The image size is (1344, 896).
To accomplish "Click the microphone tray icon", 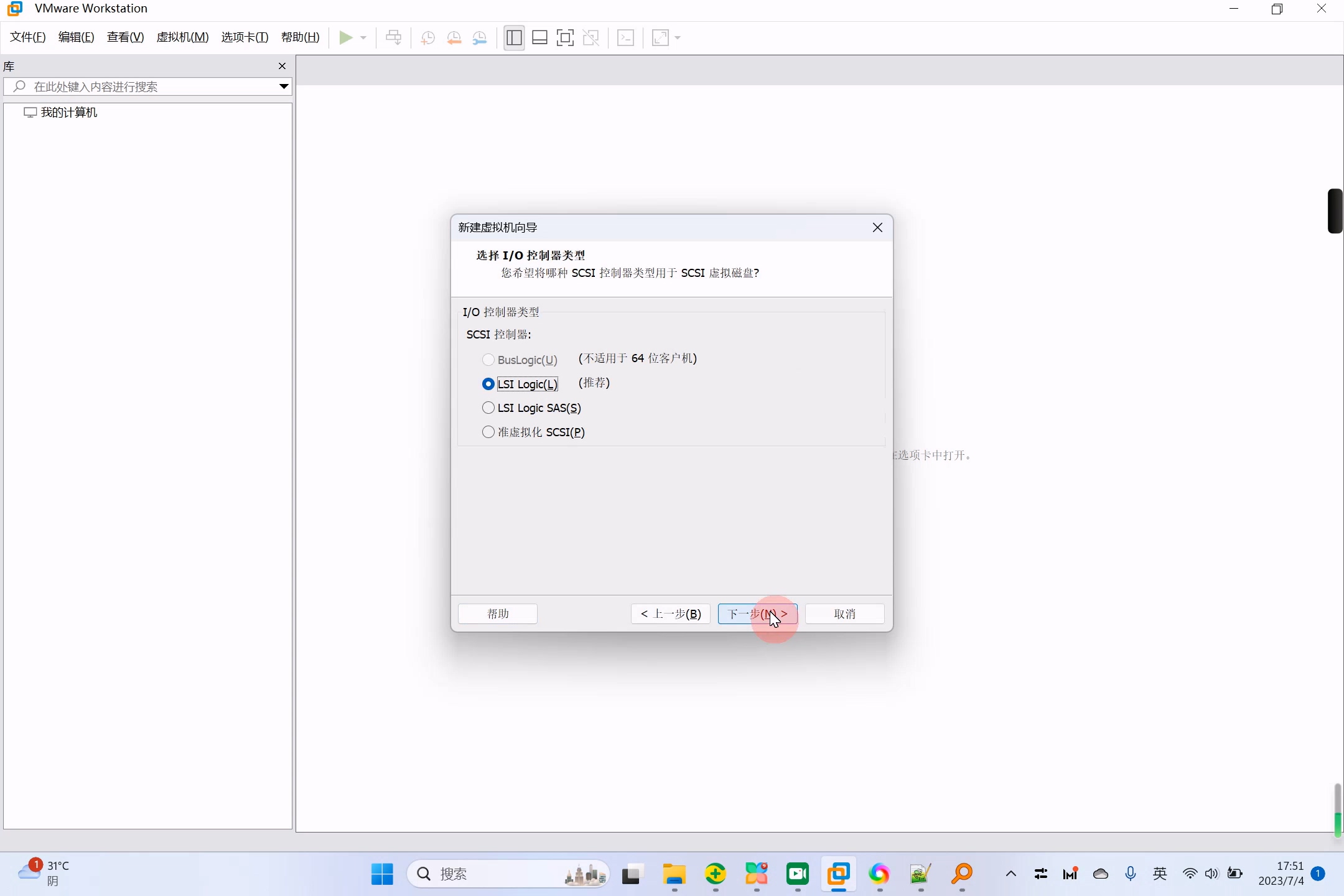I will tap(1131, 874).
